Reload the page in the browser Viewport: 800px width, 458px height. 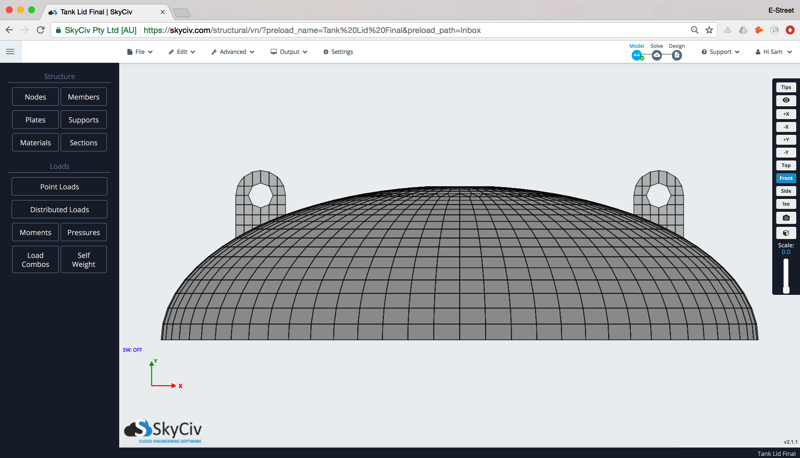(40, 30)
